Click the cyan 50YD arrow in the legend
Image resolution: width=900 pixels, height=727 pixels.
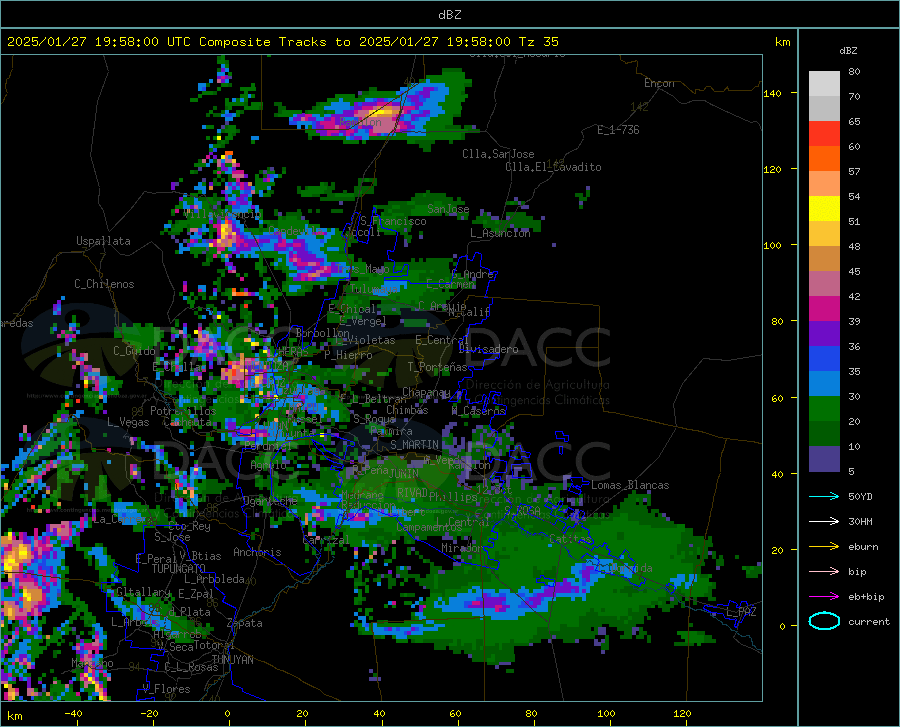tap(824, 496)
